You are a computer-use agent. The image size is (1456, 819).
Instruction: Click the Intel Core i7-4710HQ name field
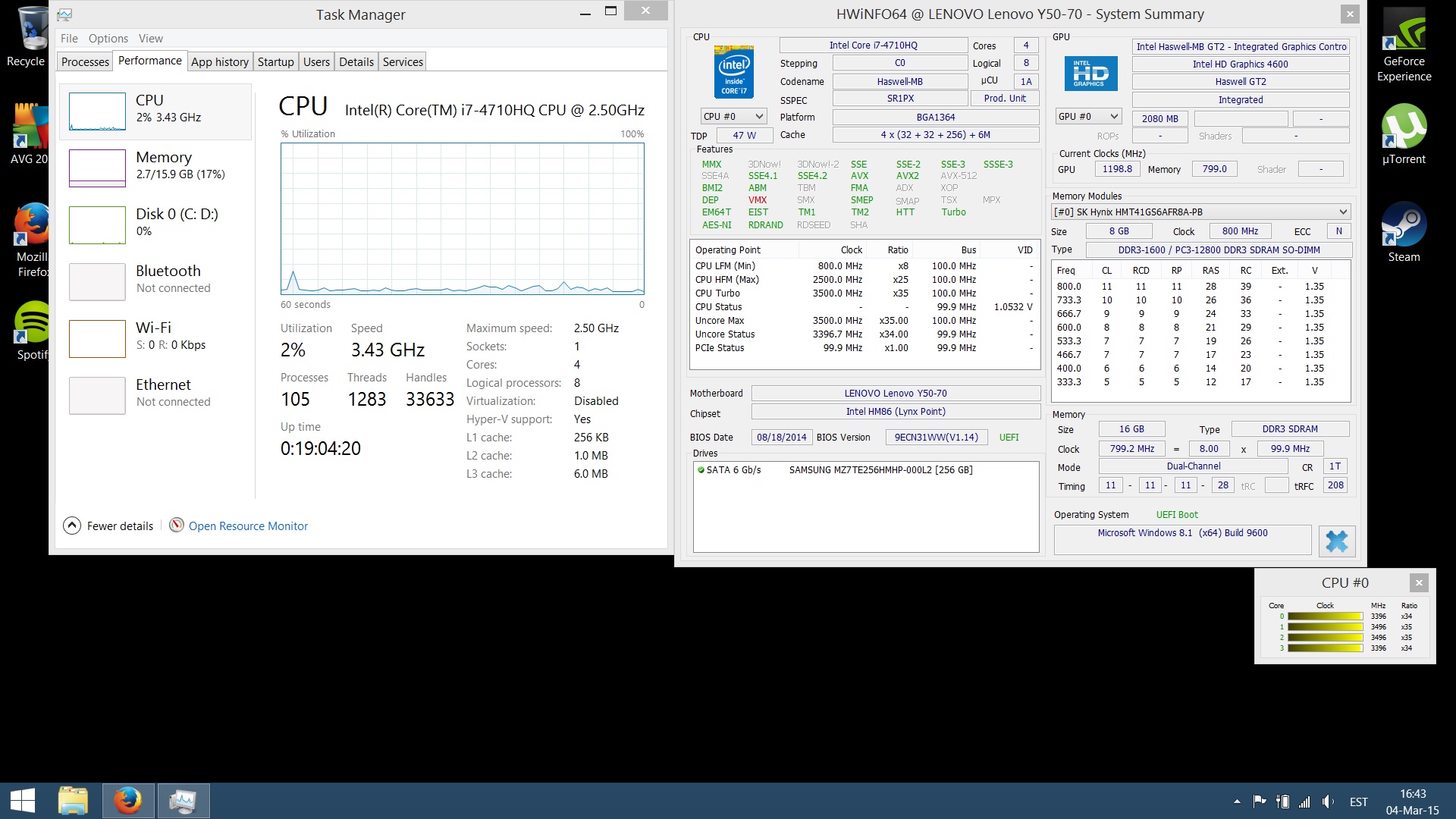tap(873, 45)
